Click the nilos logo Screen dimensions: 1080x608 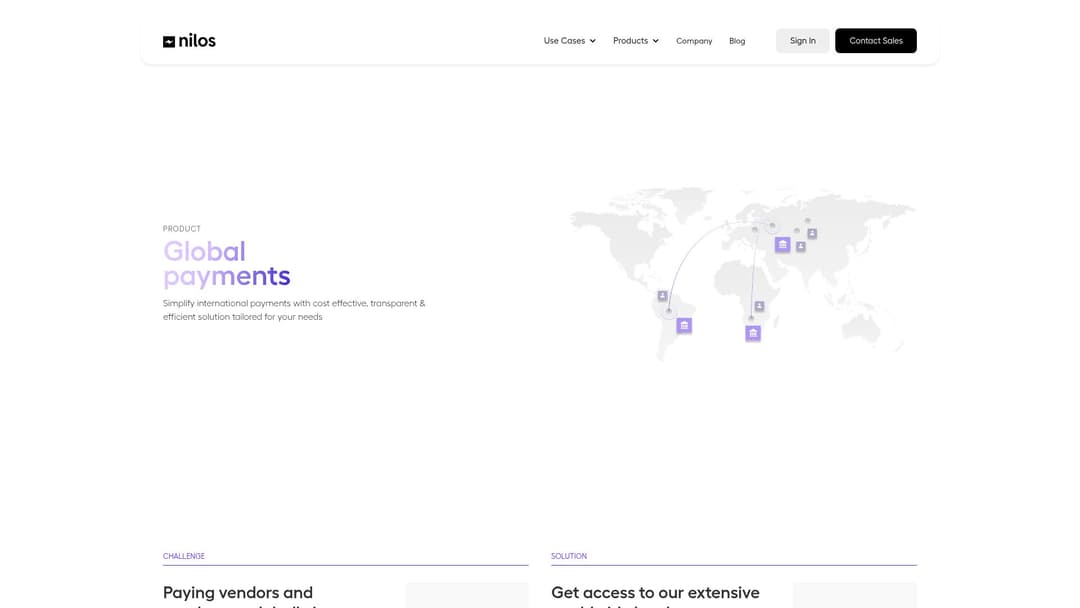coord(189,41)
